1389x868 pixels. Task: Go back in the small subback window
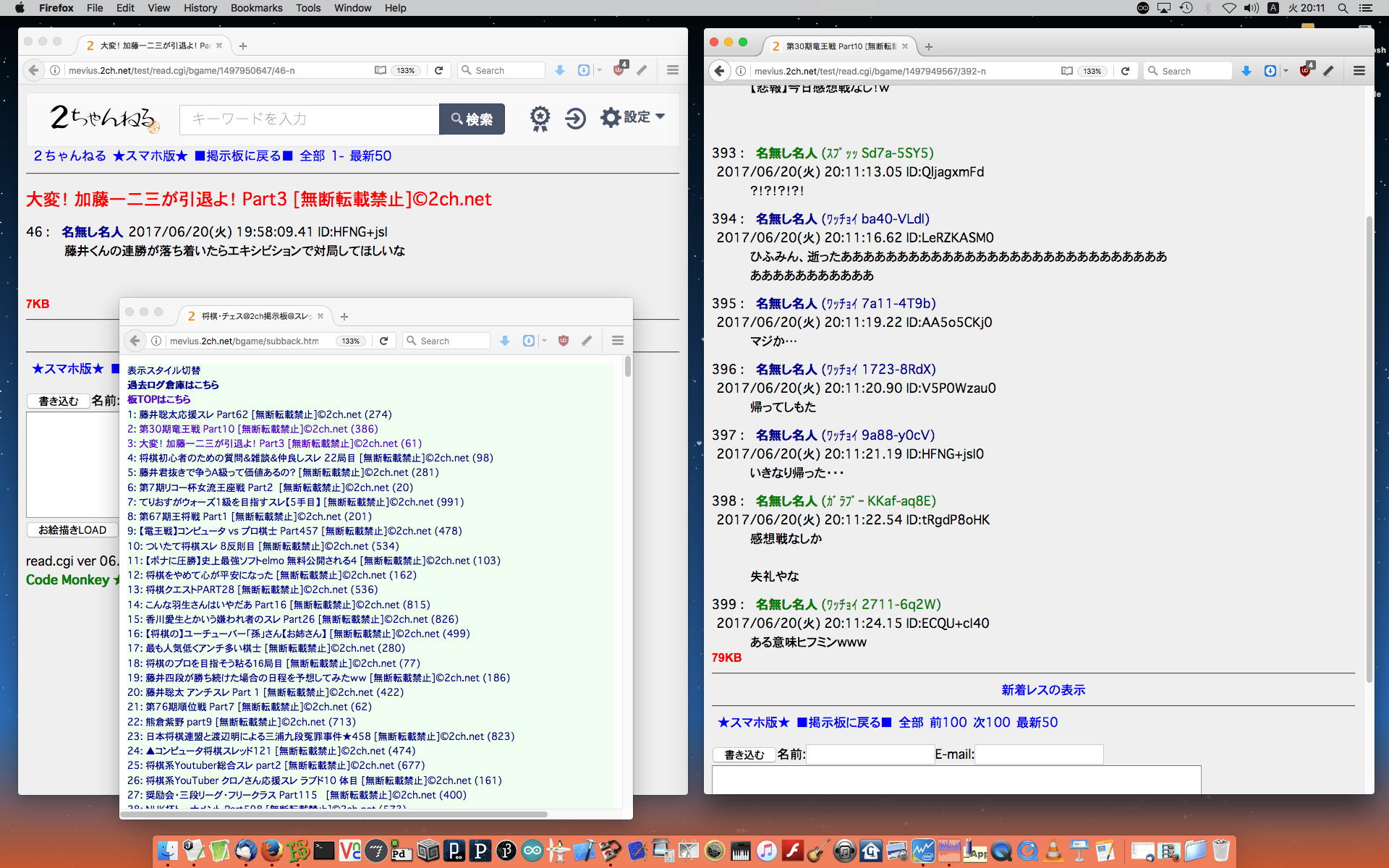tap(135, 341)
